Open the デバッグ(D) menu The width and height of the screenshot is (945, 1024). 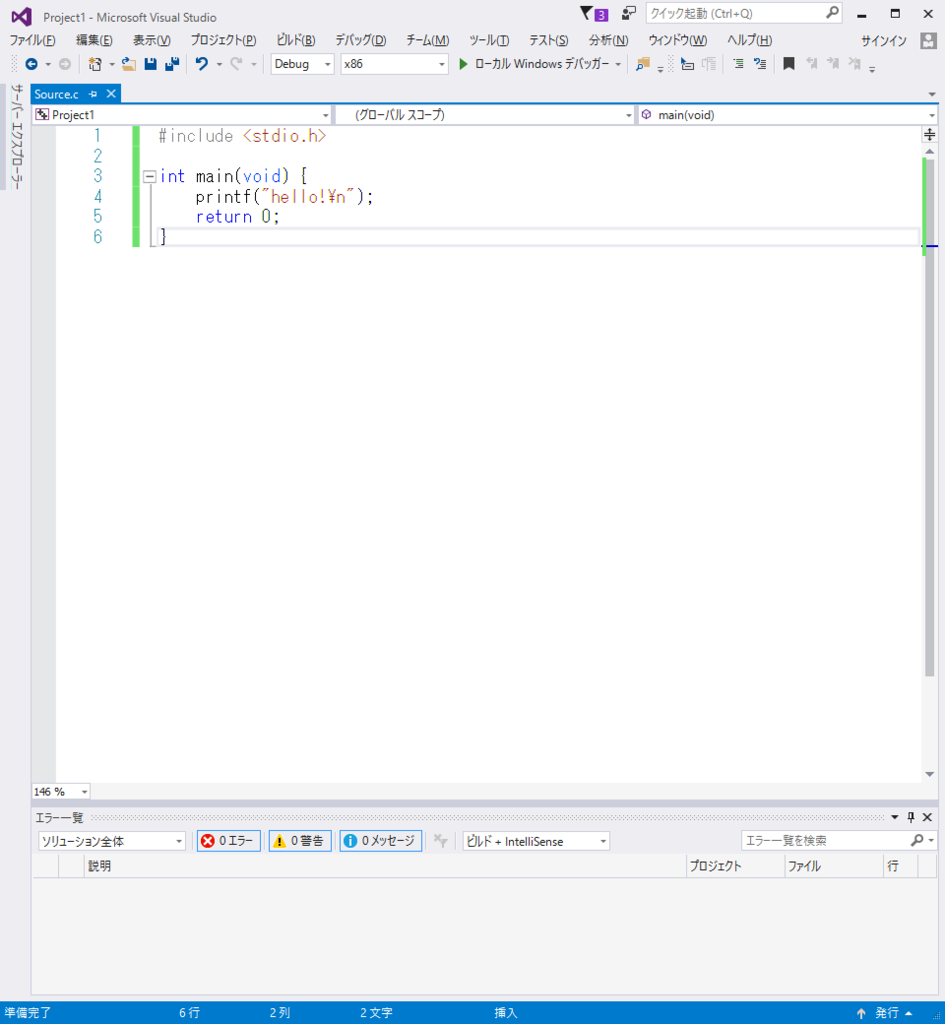[360, 40]
